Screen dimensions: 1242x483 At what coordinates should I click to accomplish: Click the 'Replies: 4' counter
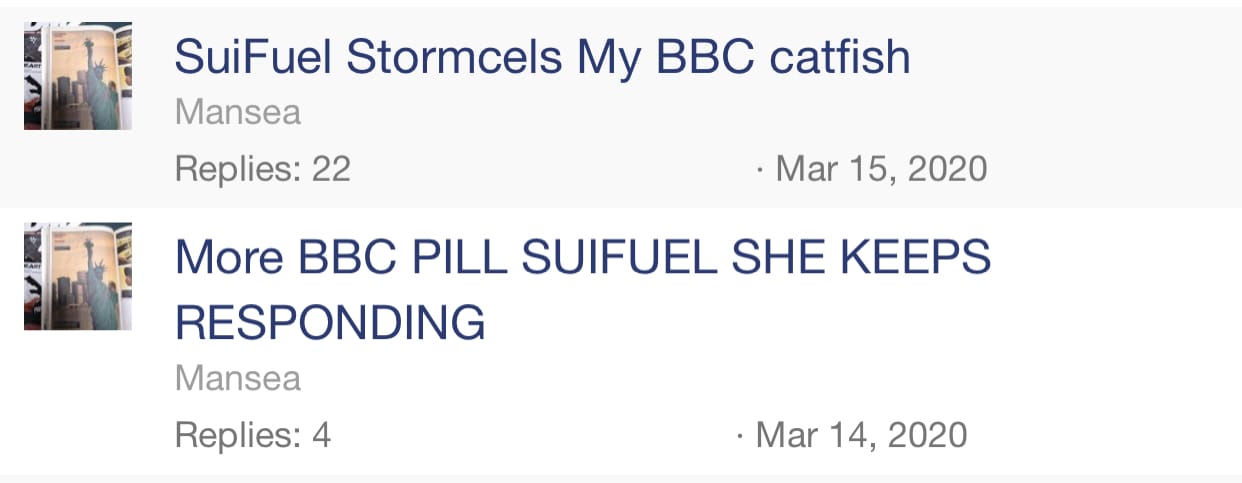[x=252, y=435]
